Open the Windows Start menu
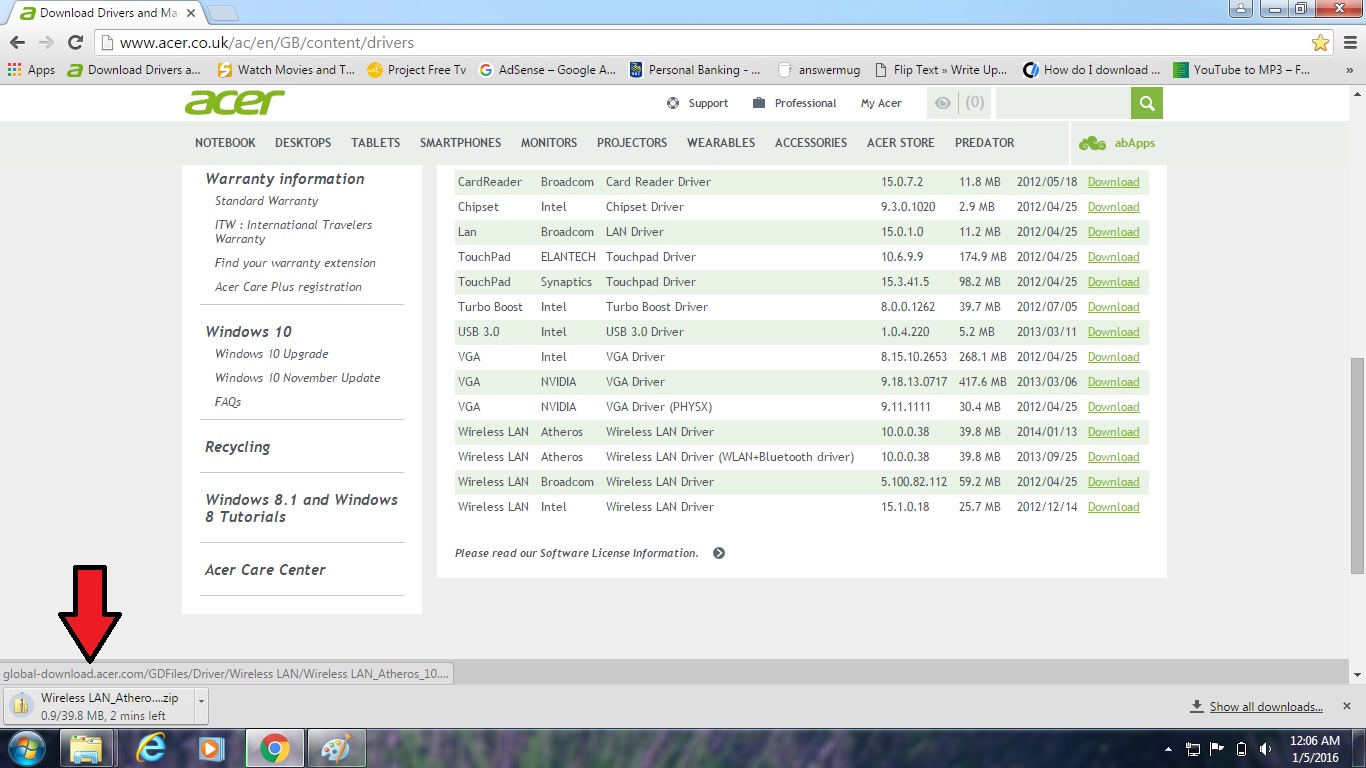The height and width of the screenshot is (768, 1366). (27, 748)
